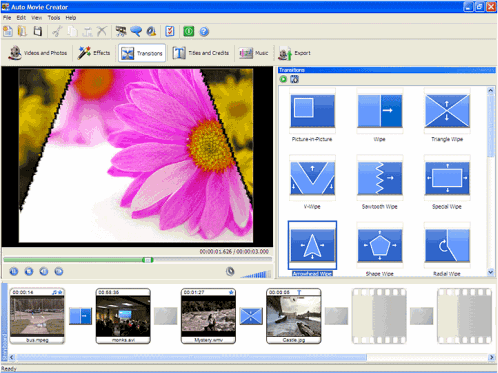Select the Mystery.wmv storyboard clip

pos(208,316)
